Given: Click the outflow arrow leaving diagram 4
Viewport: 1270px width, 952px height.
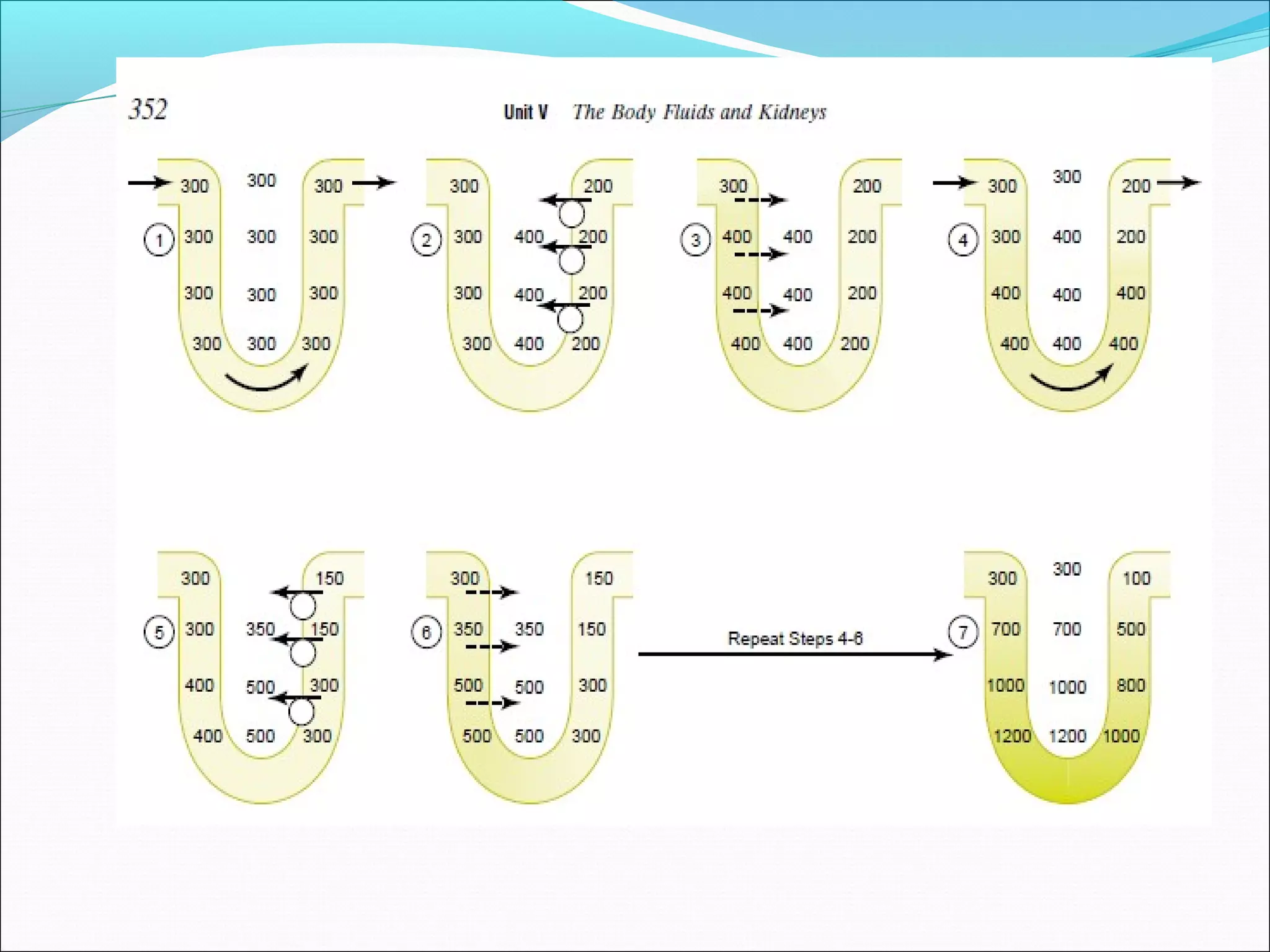Looking at the screenshot, I should [1179, 182].
